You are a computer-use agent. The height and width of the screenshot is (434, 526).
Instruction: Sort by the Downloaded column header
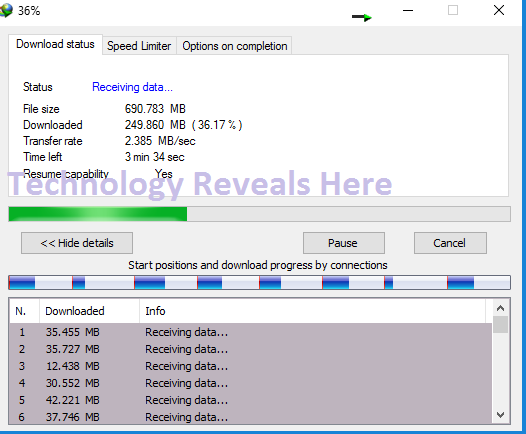[x=90, y=311]
